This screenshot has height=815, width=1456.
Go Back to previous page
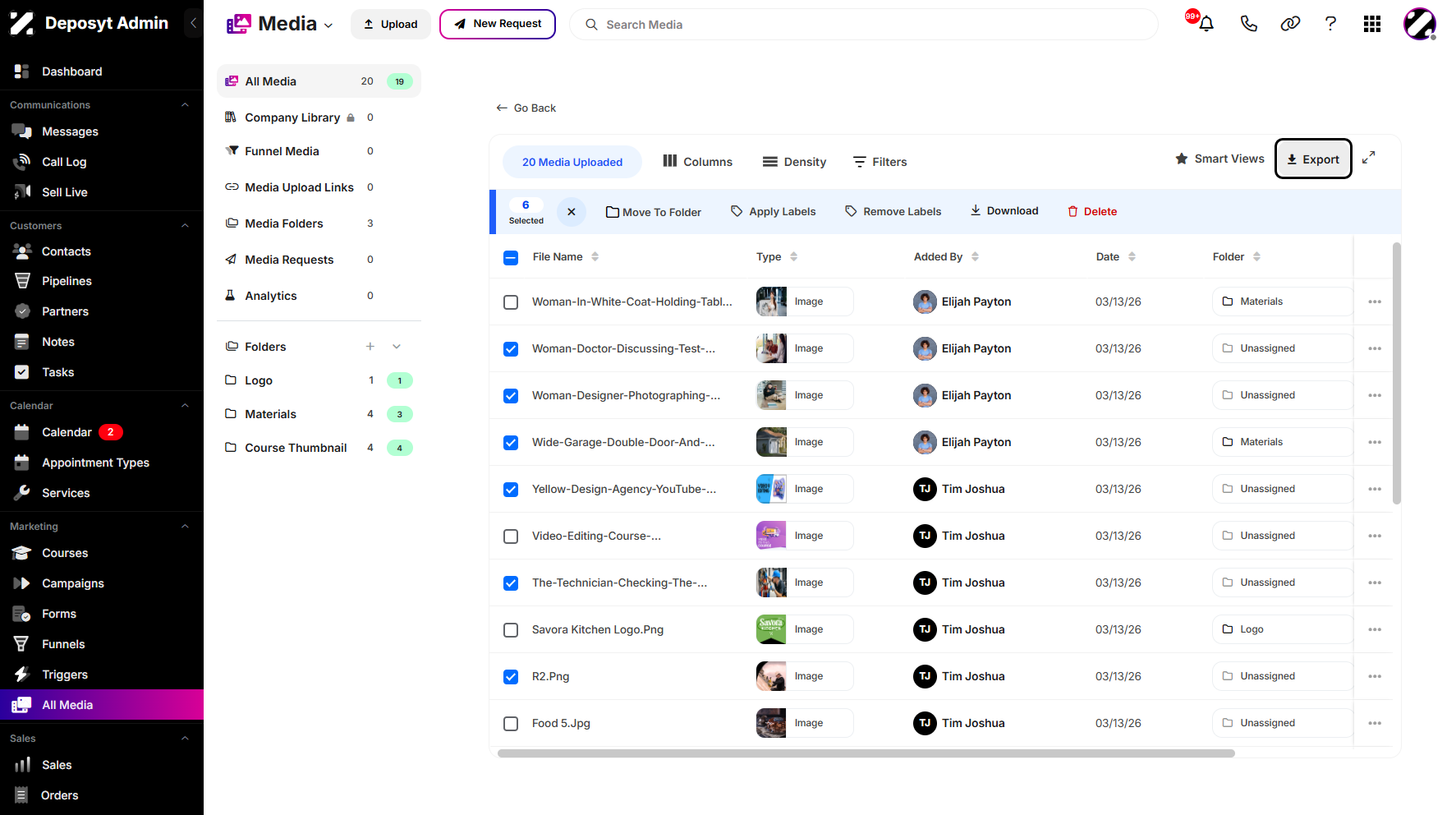tap(526, 108)
